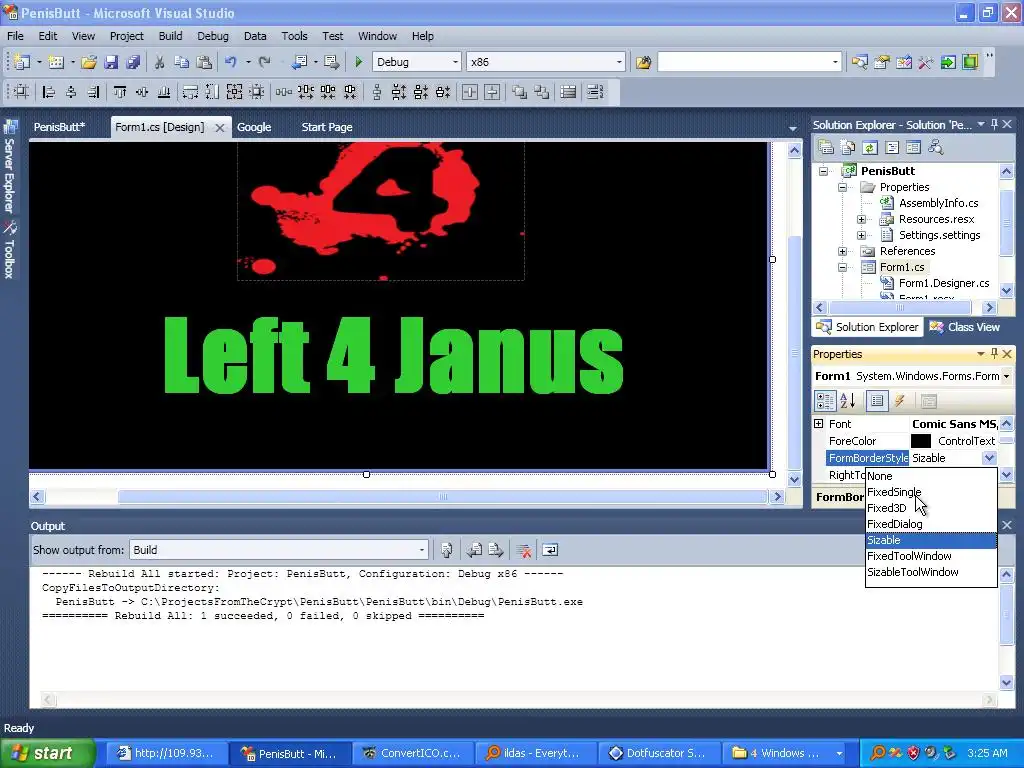The width and height of the screenshot is (1024, 768).
Task: Open the Tools menu
Action: (x=295, y=36)
